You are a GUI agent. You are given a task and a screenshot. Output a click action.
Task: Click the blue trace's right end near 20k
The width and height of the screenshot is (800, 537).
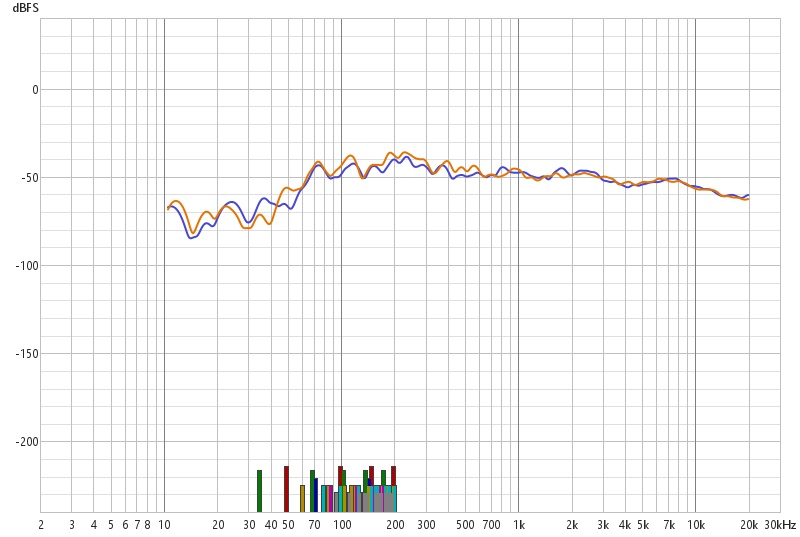pyautogui.click(x=747, y=195)
